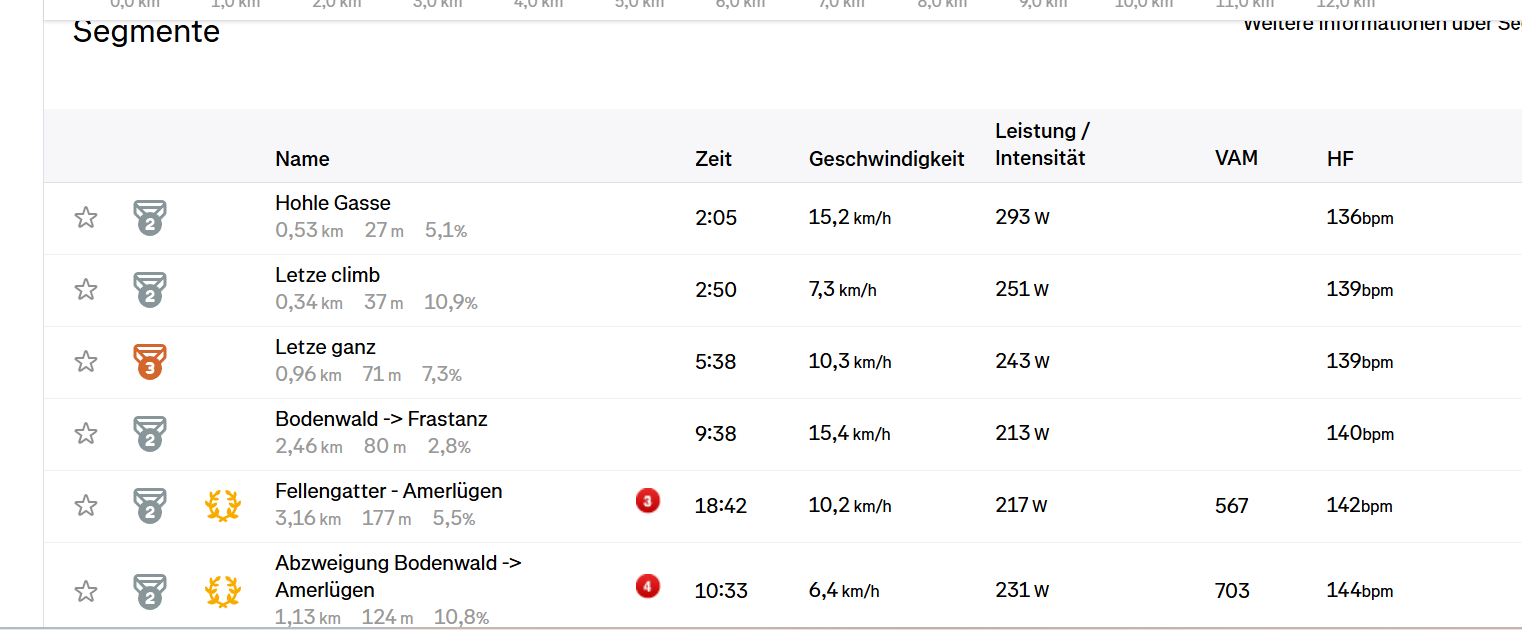Sort segments by Zeit column header

[x=713, y=159]
